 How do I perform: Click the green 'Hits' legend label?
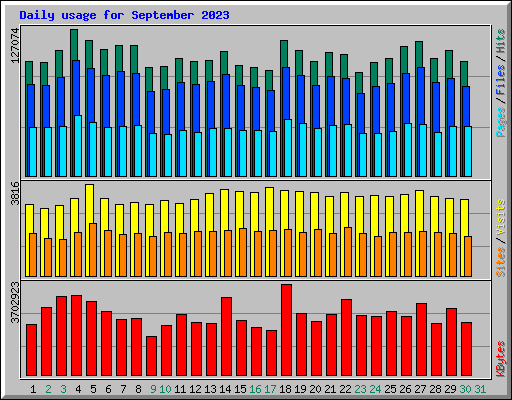pos(500,41)
